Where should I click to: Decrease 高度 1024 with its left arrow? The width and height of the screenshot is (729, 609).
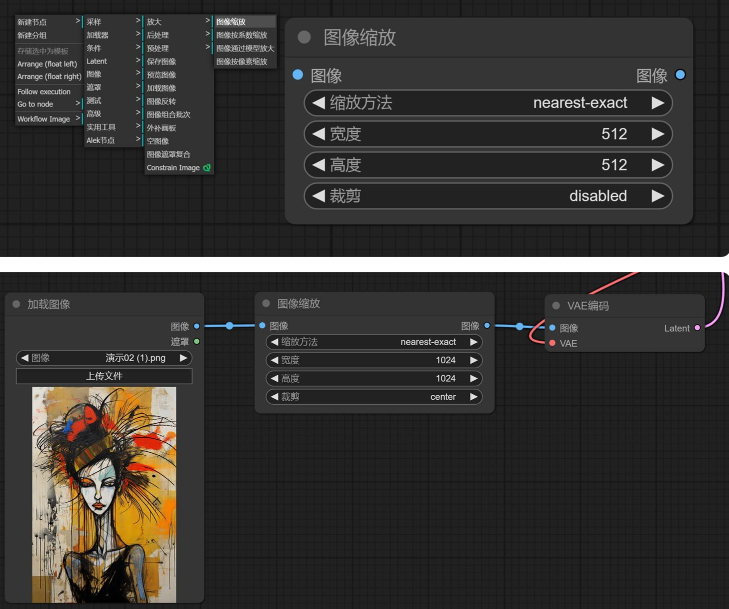pyautogui.click(x=274, y=378)
